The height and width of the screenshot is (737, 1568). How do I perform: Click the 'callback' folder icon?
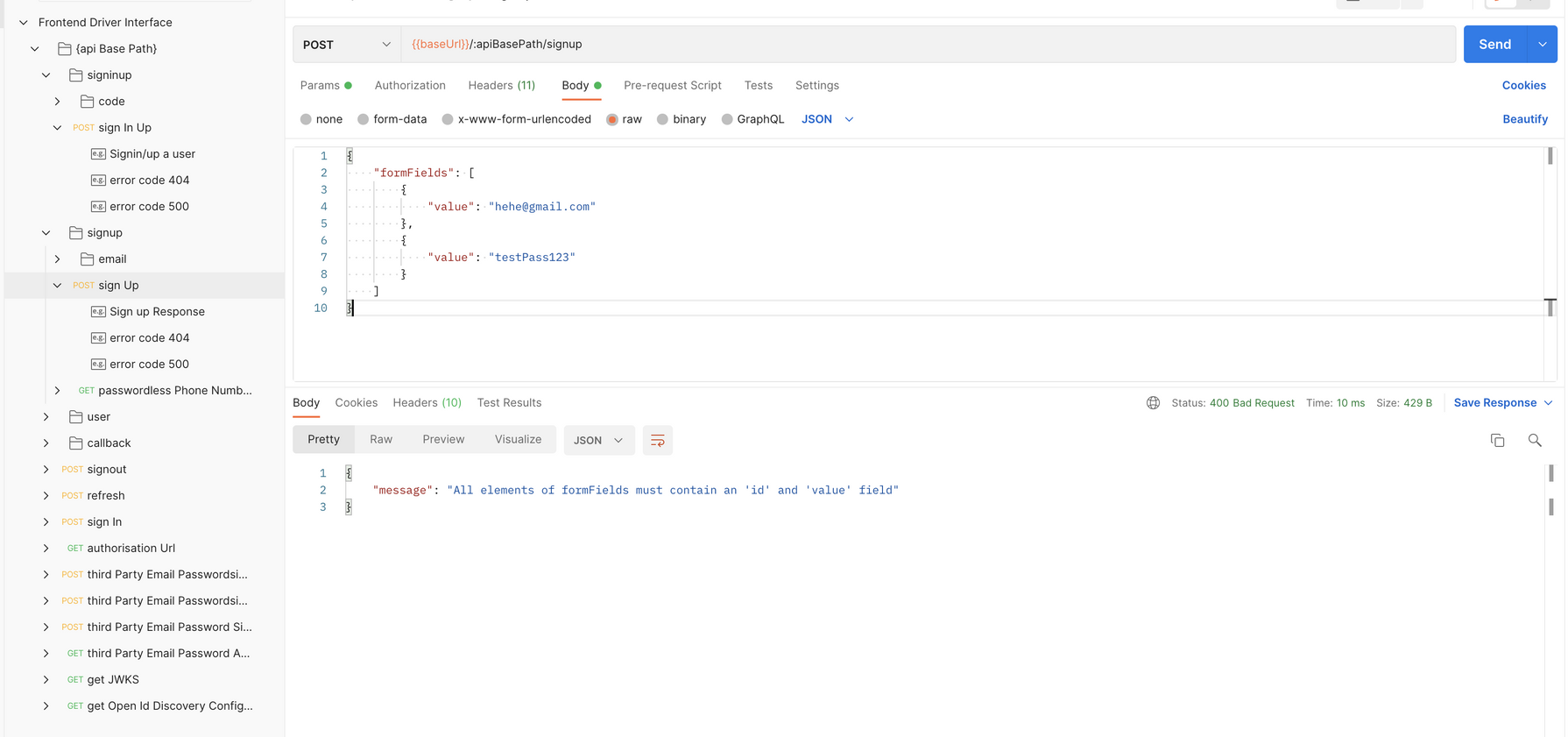[76, 443]
